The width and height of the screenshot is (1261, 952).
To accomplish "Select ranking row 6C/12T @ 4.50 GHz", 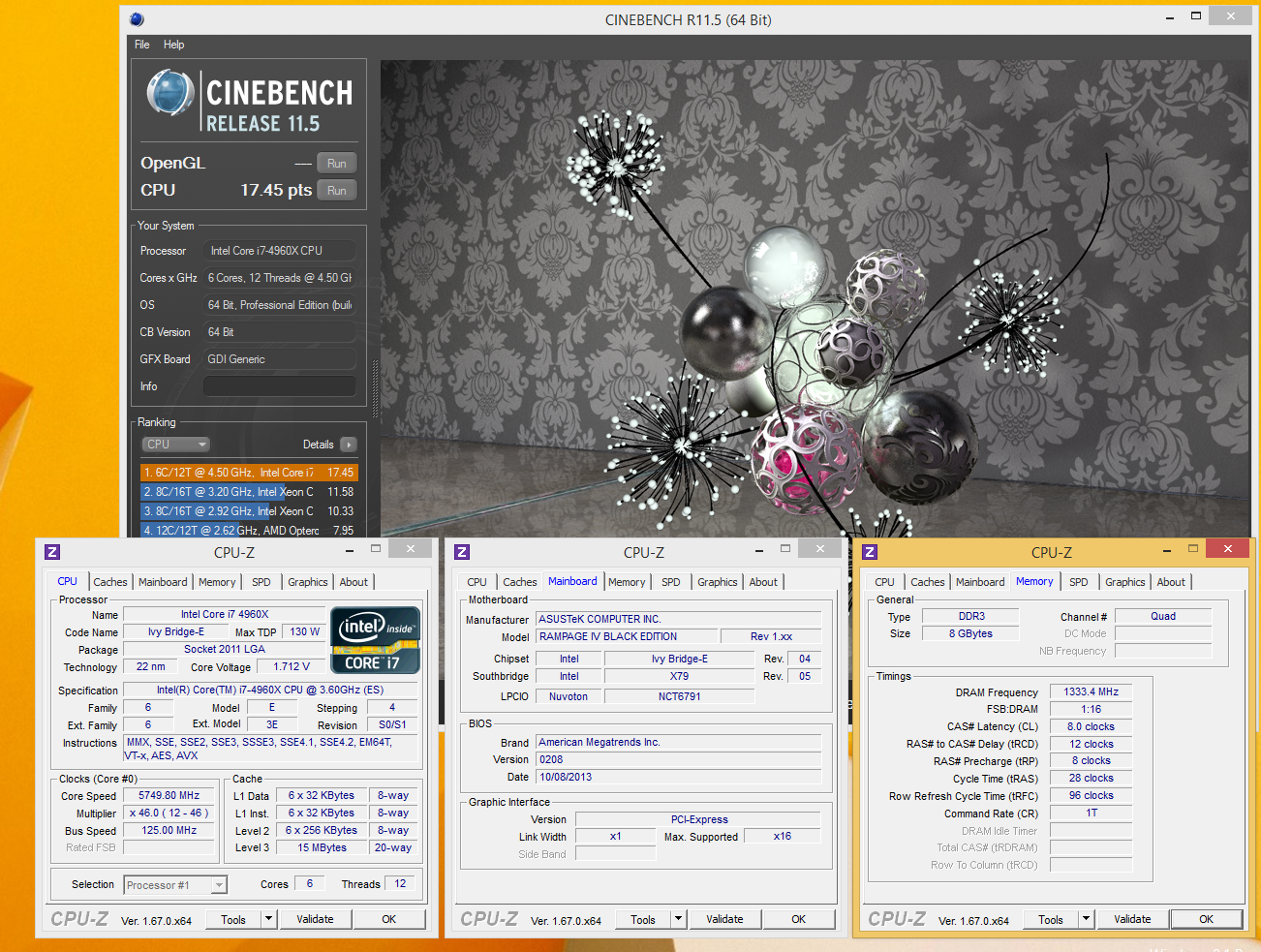I will [249, 473].
